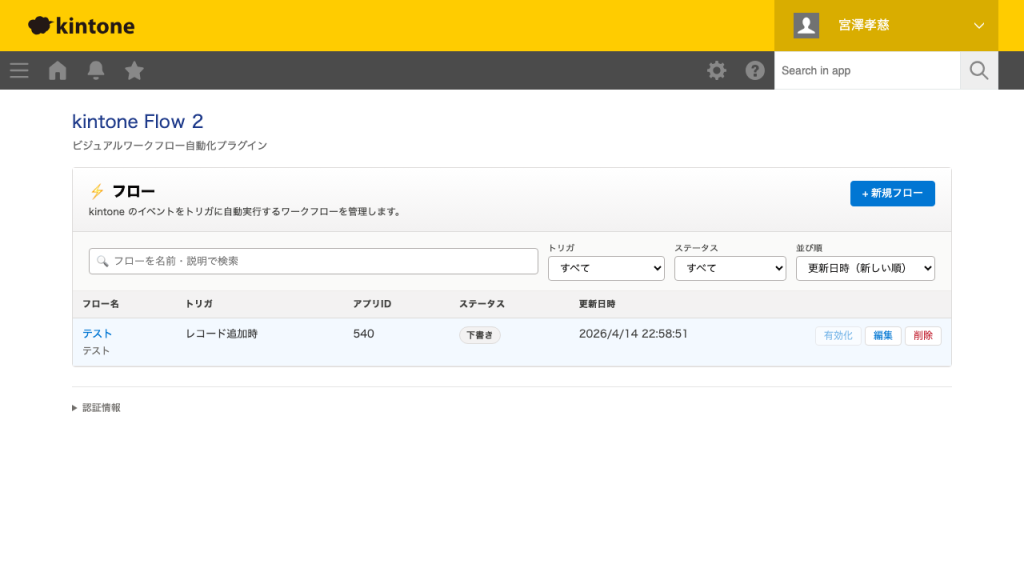Click the user profile avatar icon
This screenshot has width=1024, height=576.
click(806, 26)
